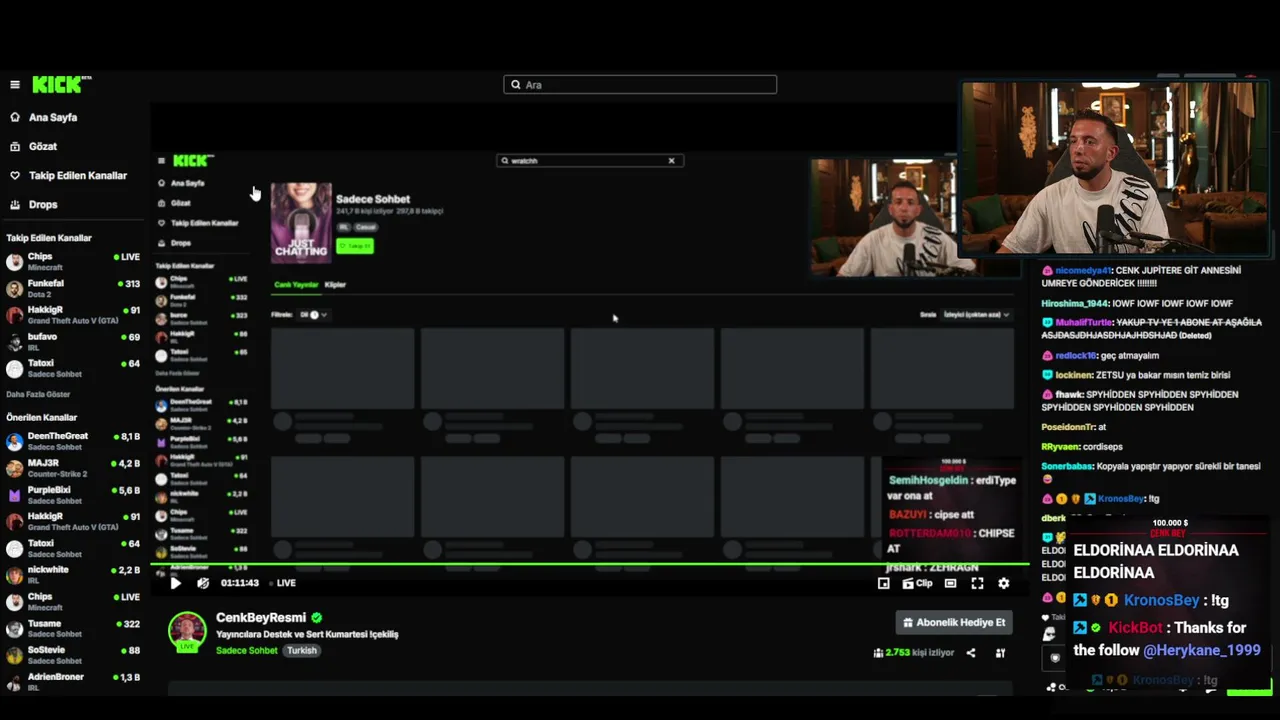Click the 01:11:43 elapsed time
Viewport: 1280px width, 720px height.
[x=240, y=583]
